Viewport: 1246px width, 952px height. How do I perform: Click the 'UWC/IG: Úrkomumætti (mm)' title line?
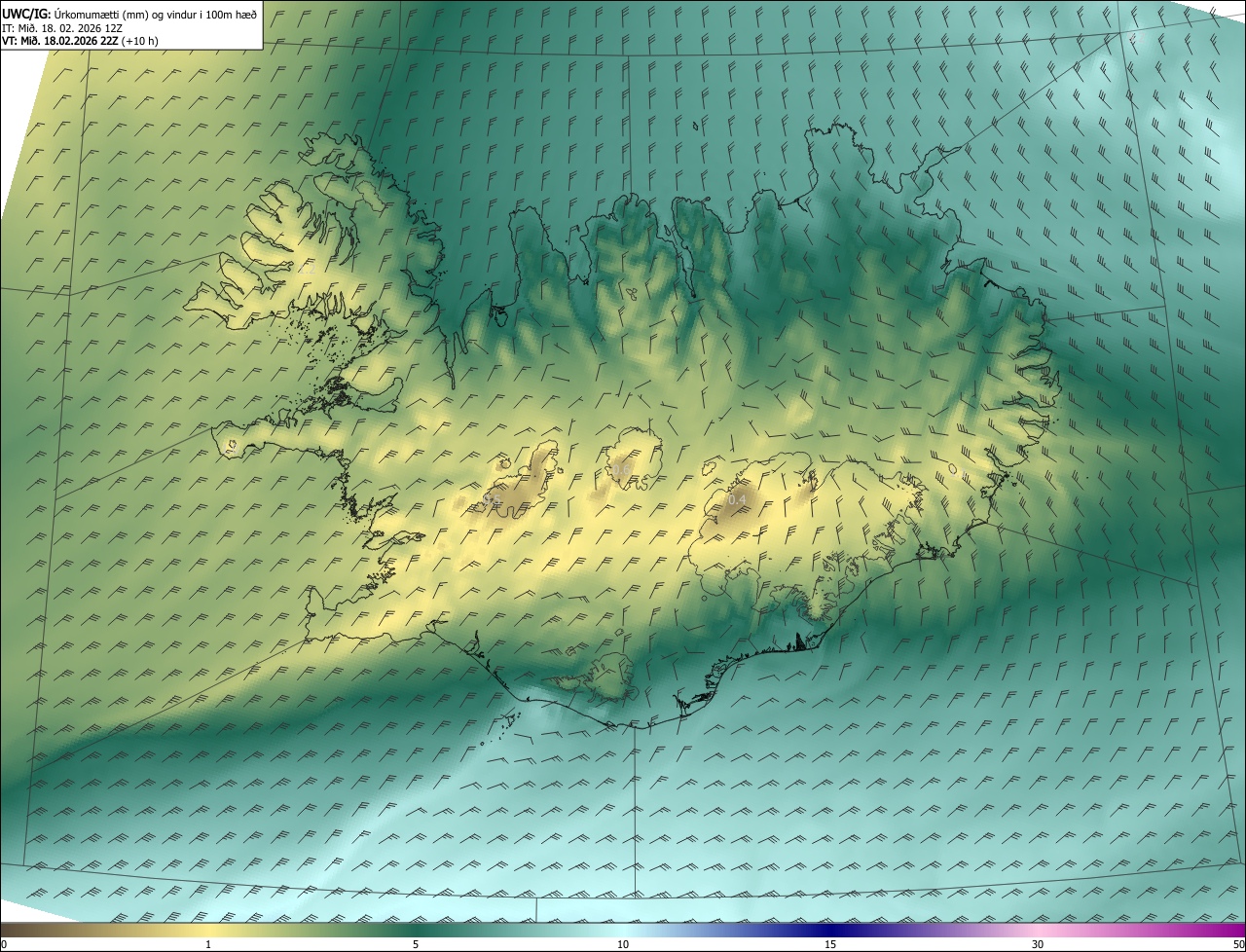pos(129,14)
